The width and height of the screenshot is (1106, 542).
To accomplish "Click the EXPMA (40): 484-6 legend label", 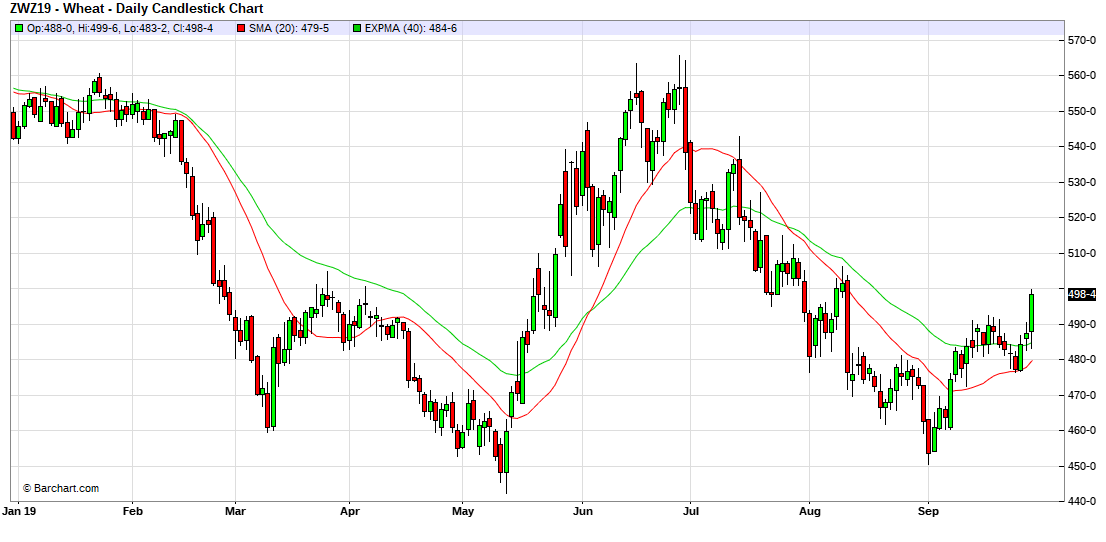I will pos(412,28).
